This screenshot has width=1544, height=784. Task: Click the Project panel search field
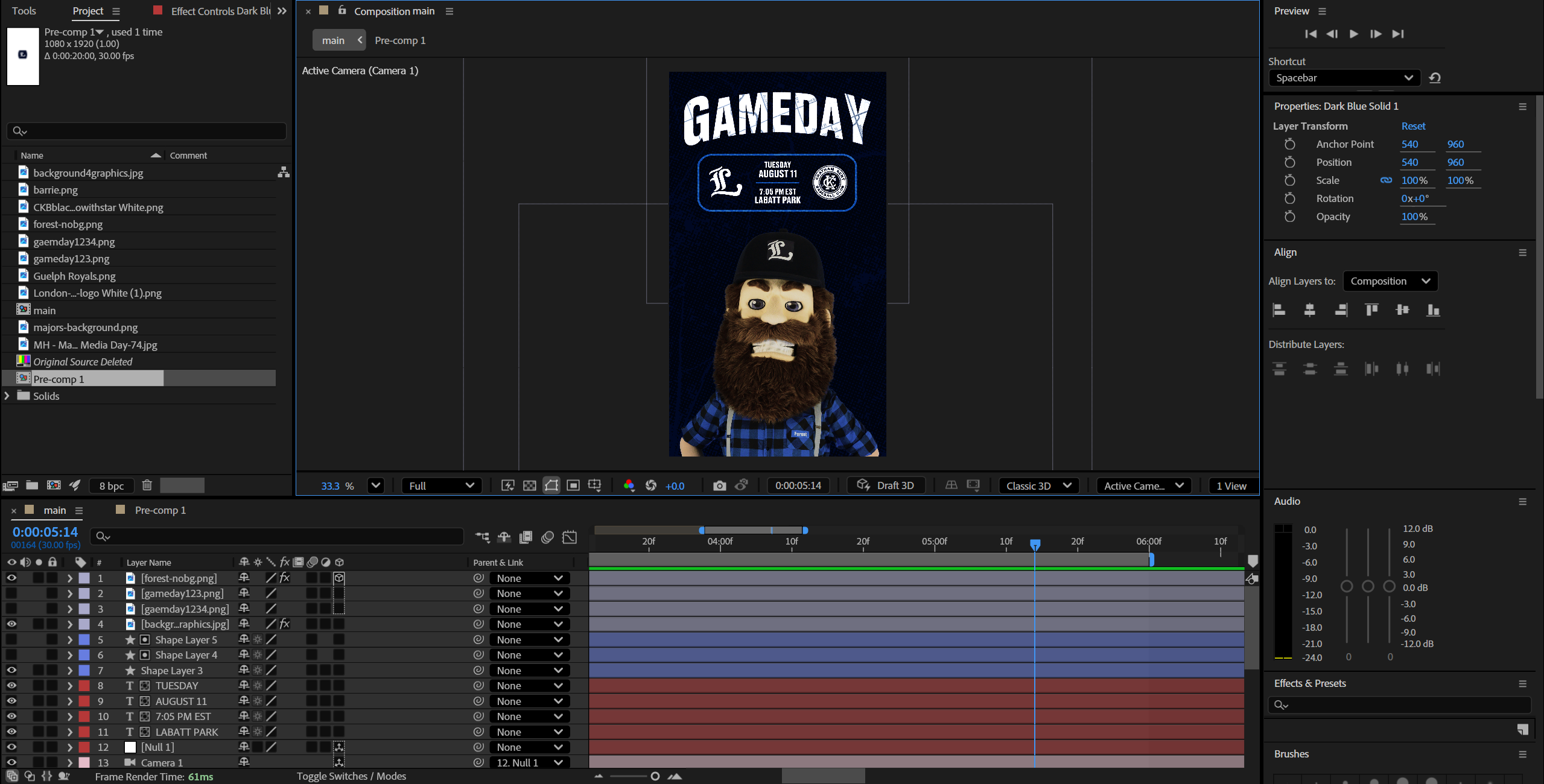coord(147,131)
